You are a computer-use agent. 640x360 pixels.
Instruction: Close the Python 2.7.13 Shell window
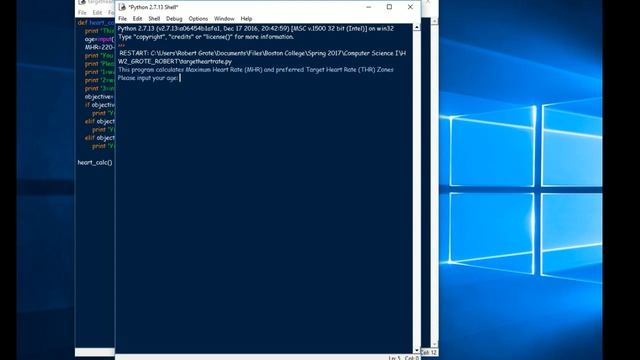click(410, 7)
